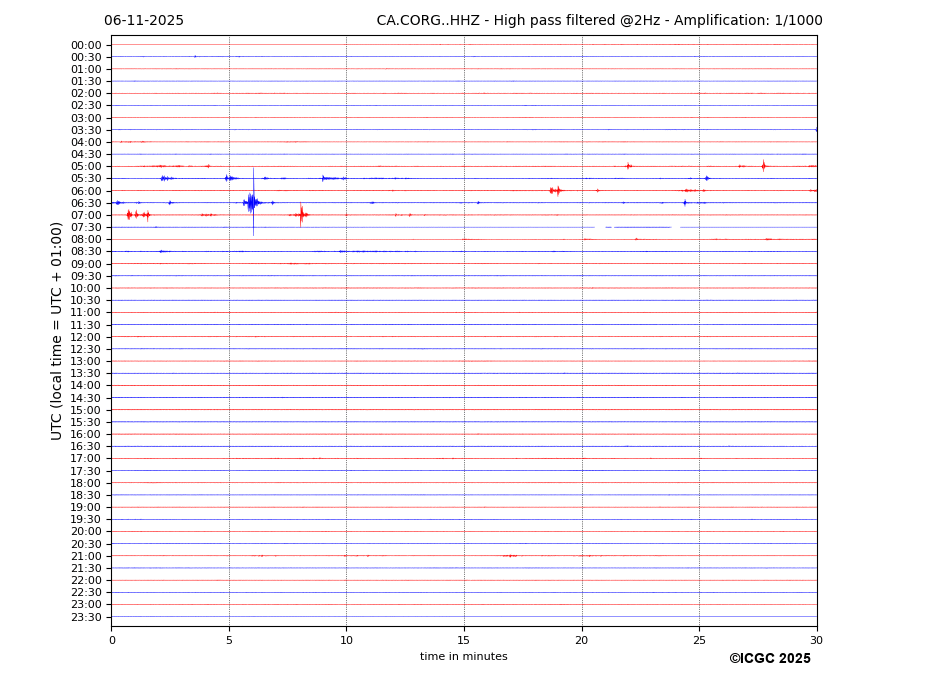Select the 23:30 row label
Image resolution: width=927 pixels, height=696 pixels.
pos(86,617)
